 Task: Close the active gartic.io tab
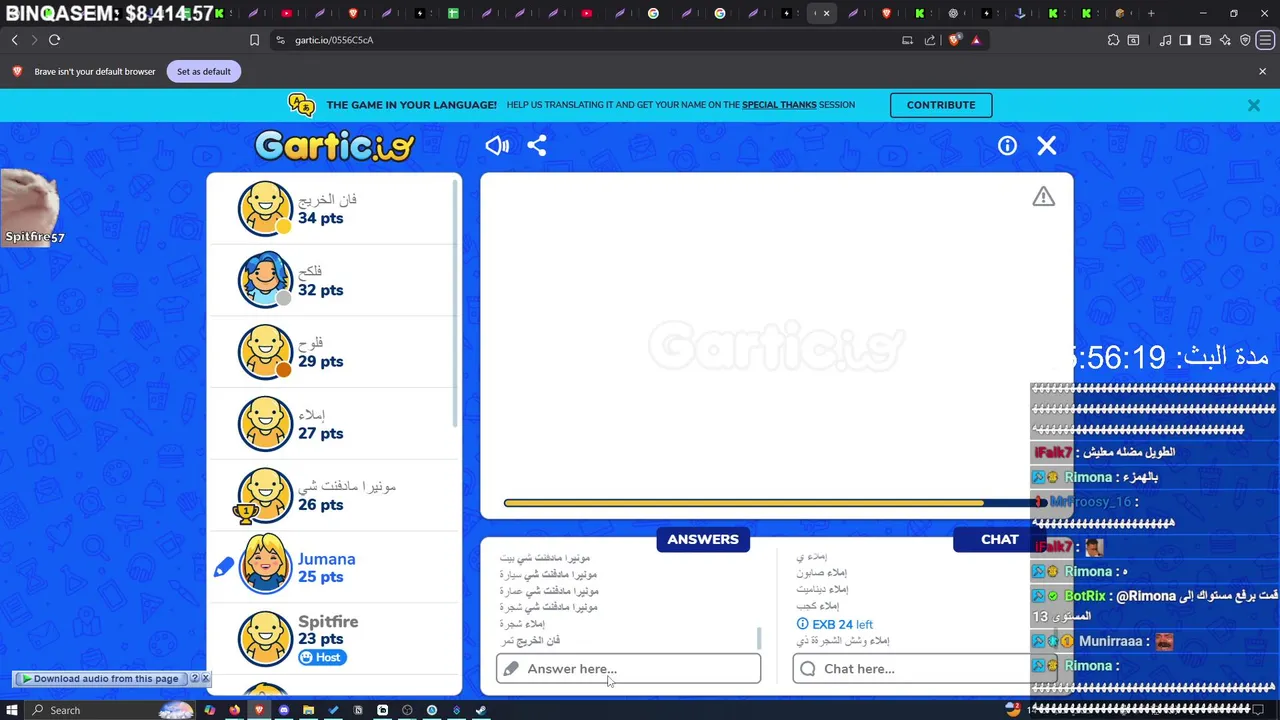tap(826, 13)
